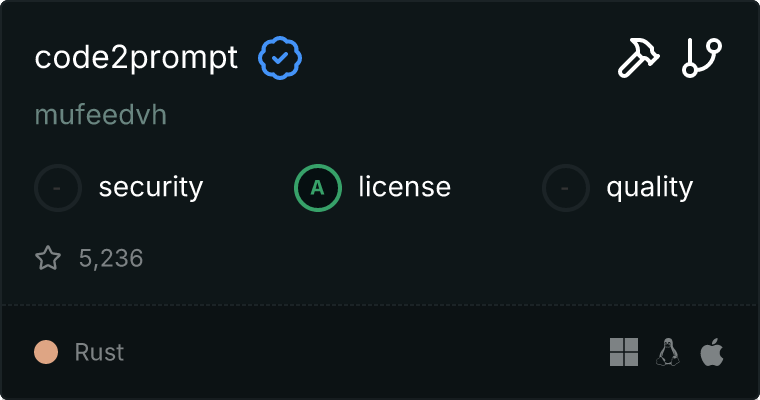Click the dashed divider line above the footer
The image size is (760, 400).
[380, 305]
